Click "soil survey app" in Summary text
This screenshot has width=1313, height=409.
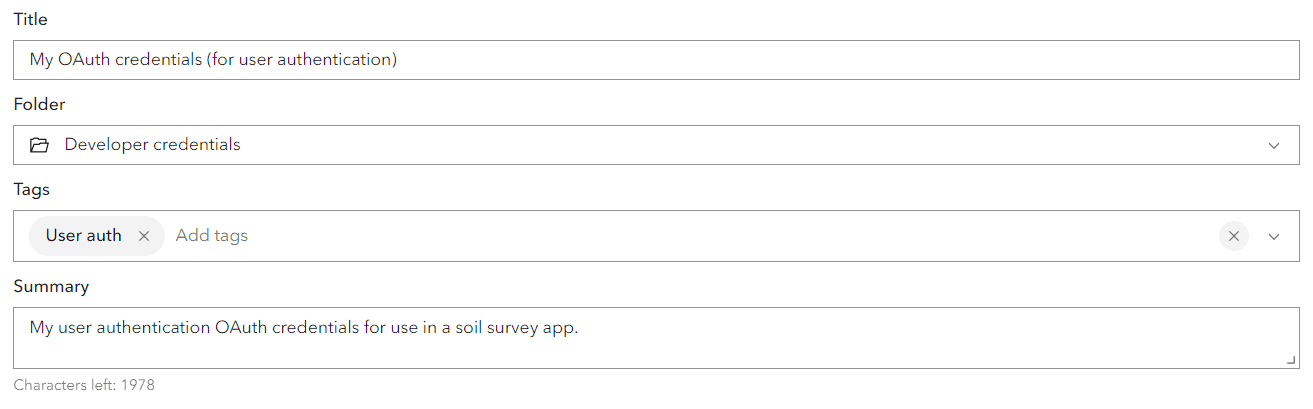point(520,327)
